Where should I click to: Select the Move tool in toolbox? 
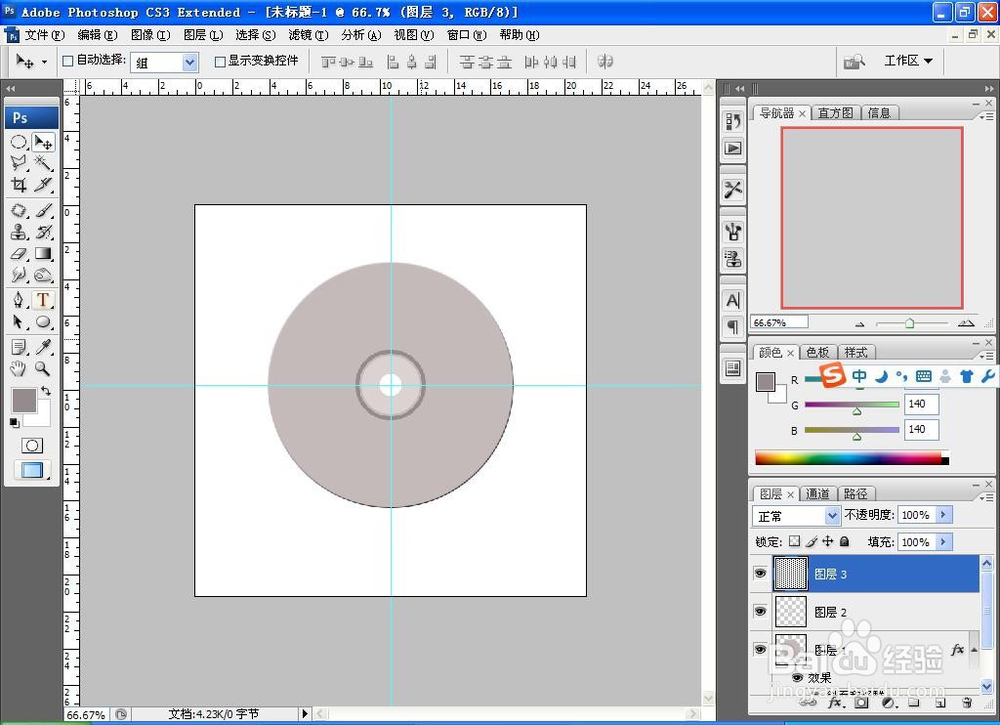(x=43, y=142)
